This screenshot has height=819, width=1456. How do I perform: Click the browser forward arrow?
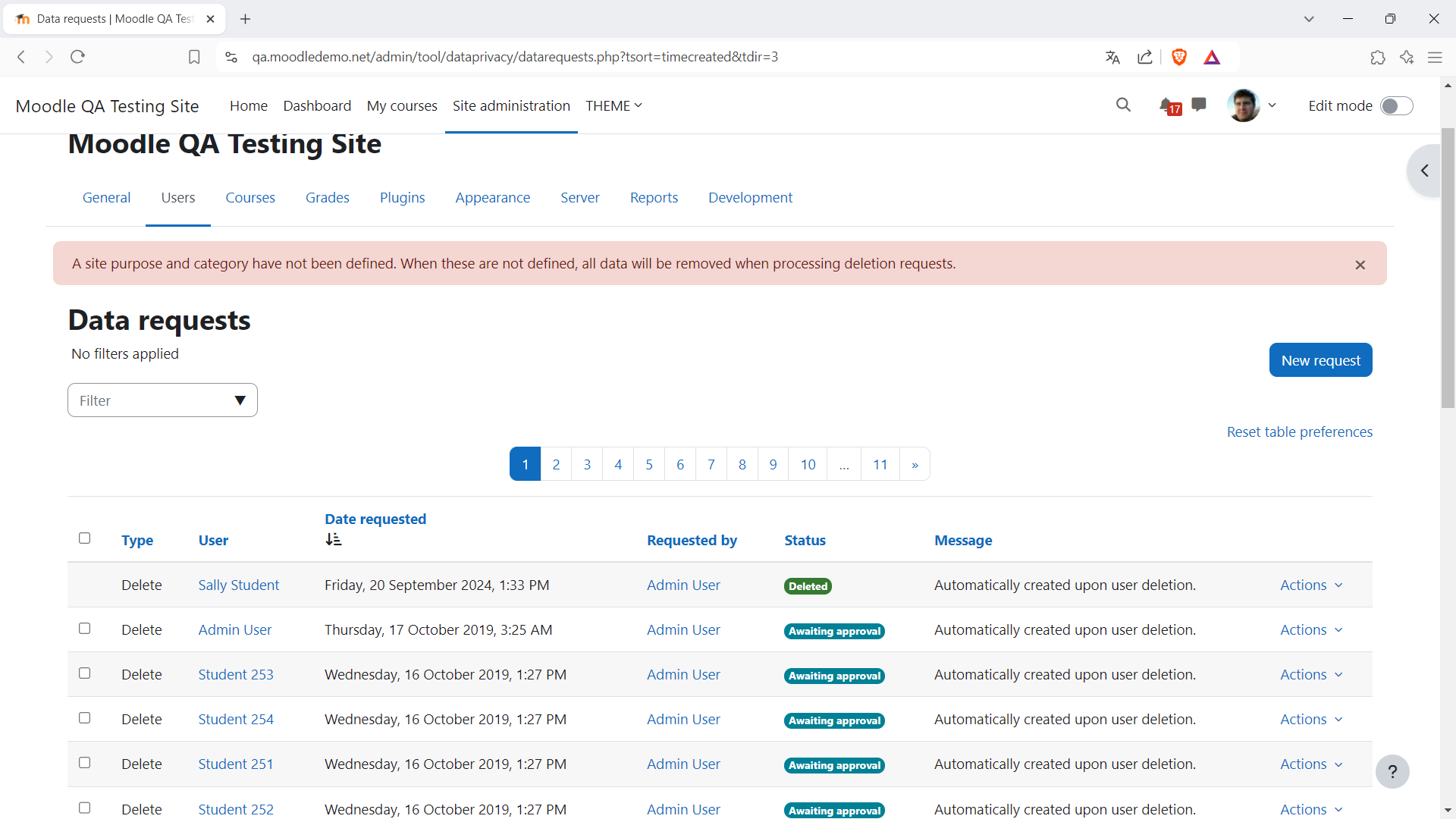pos(49,57)
